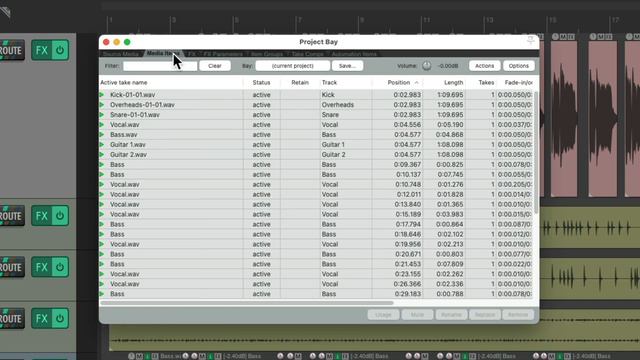Open the topmost track's FX button
Image resolution: width=640 pixels, height=360 pixels.
point(42,50)
